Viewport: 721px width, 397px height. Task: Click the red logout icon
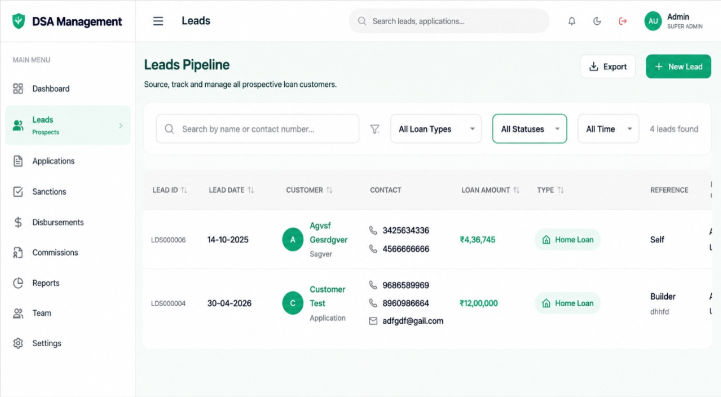[623, 21]
